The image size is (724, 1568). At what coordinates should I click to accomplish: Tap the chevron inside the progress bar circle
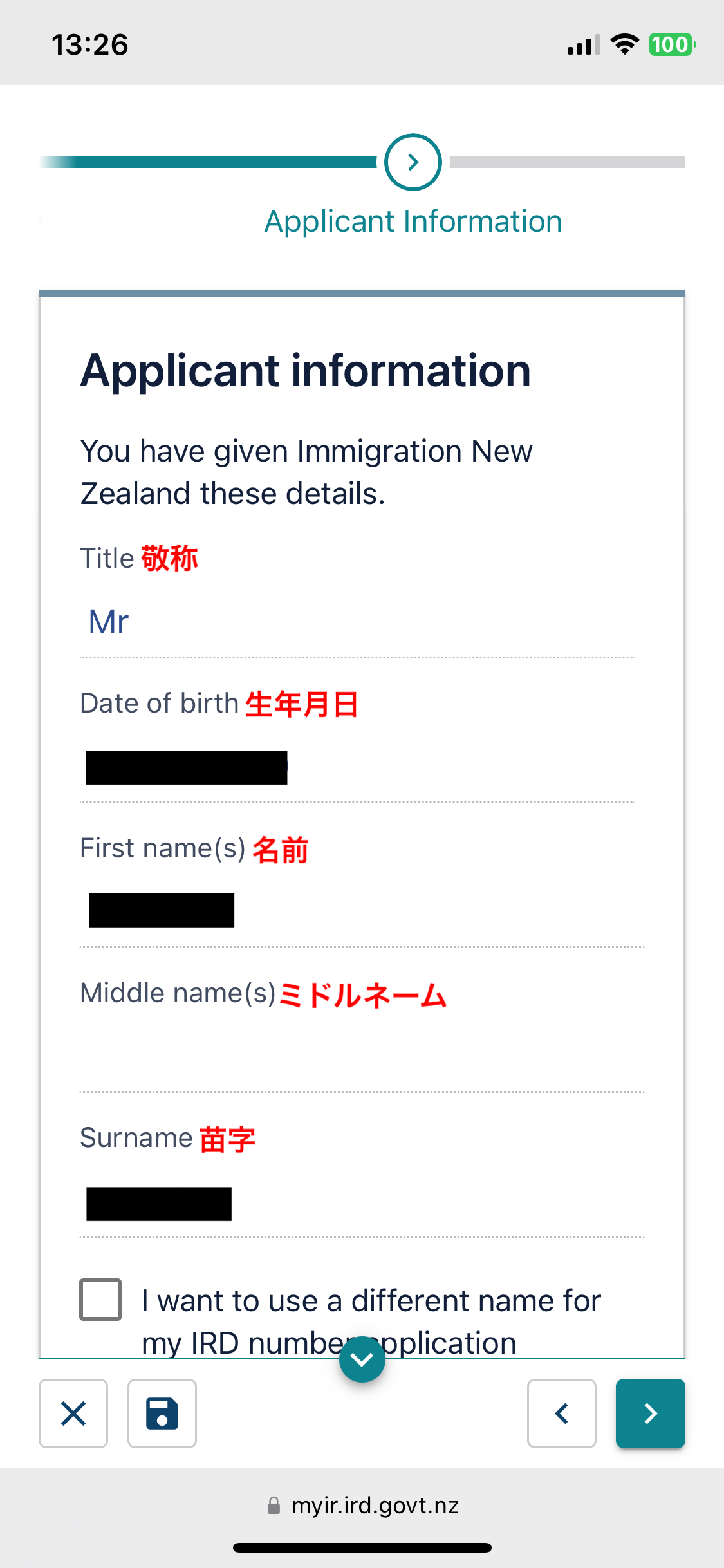coord(411,162)
